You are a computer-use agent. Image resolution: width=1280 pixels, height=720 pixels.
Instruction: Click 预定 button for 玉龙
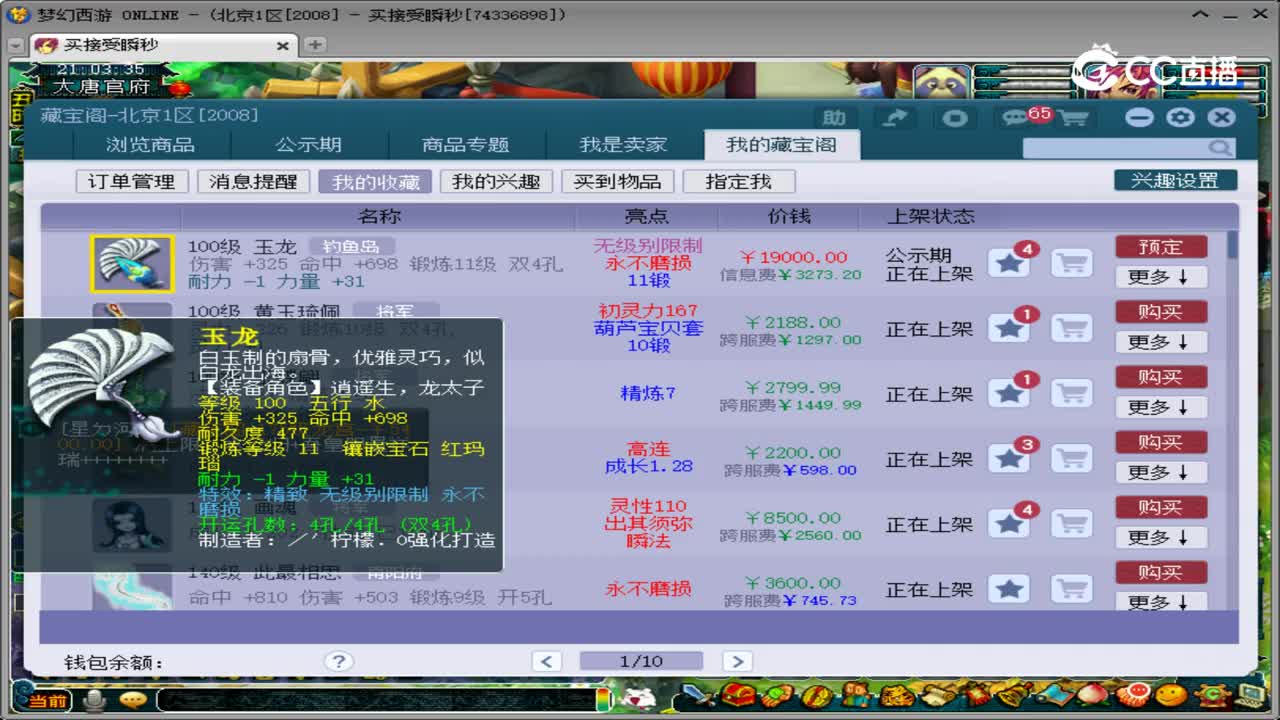(1161, 247)
